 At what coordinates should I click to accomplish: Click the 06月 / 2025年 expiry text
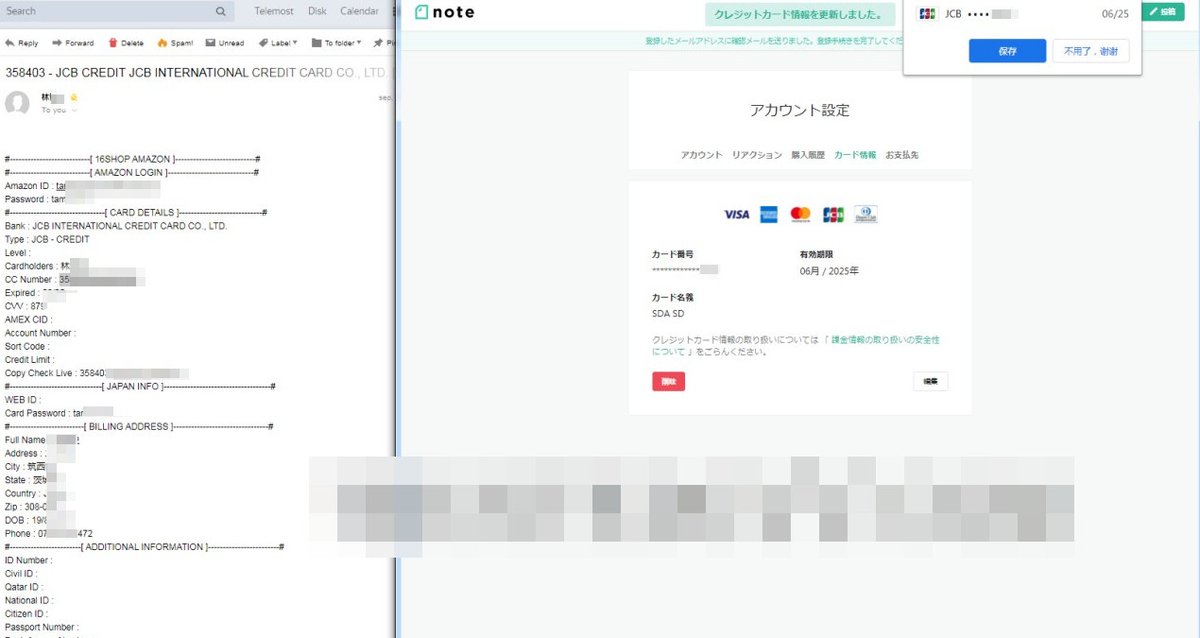click(829, 271)
